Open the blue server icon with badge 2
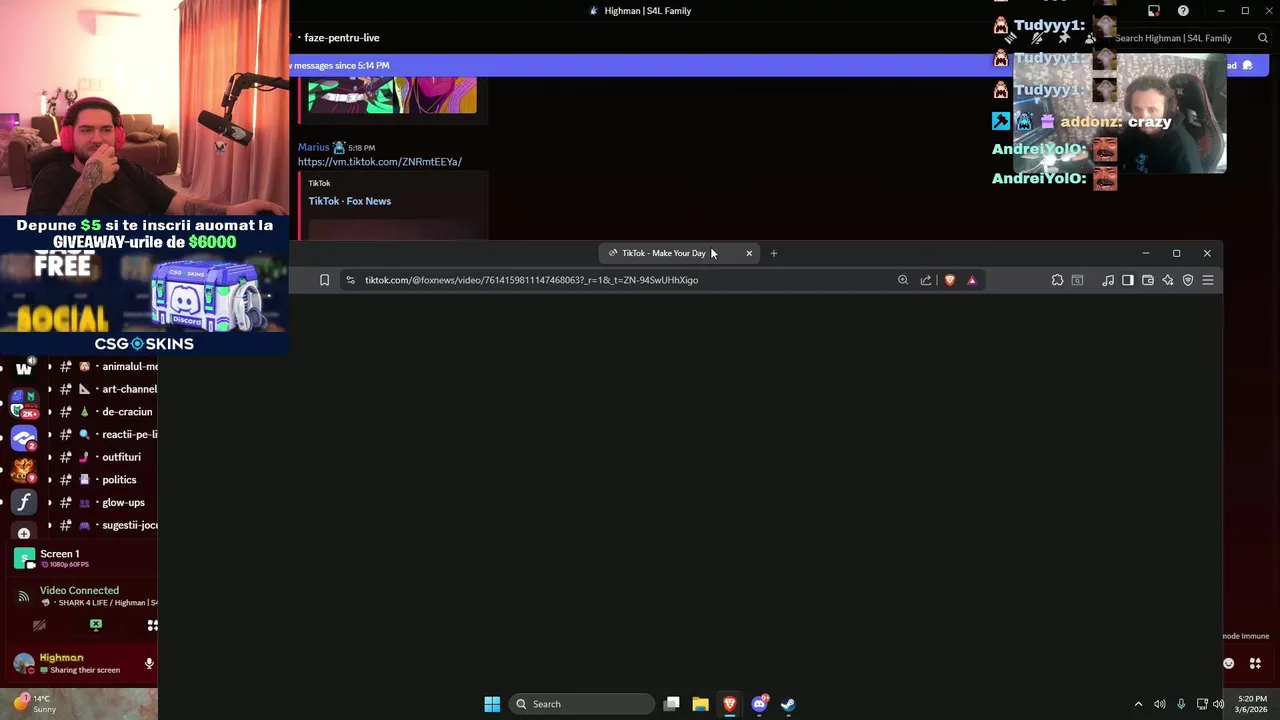The width and height of the screenshot is (1280, 720). click(24, 438)
